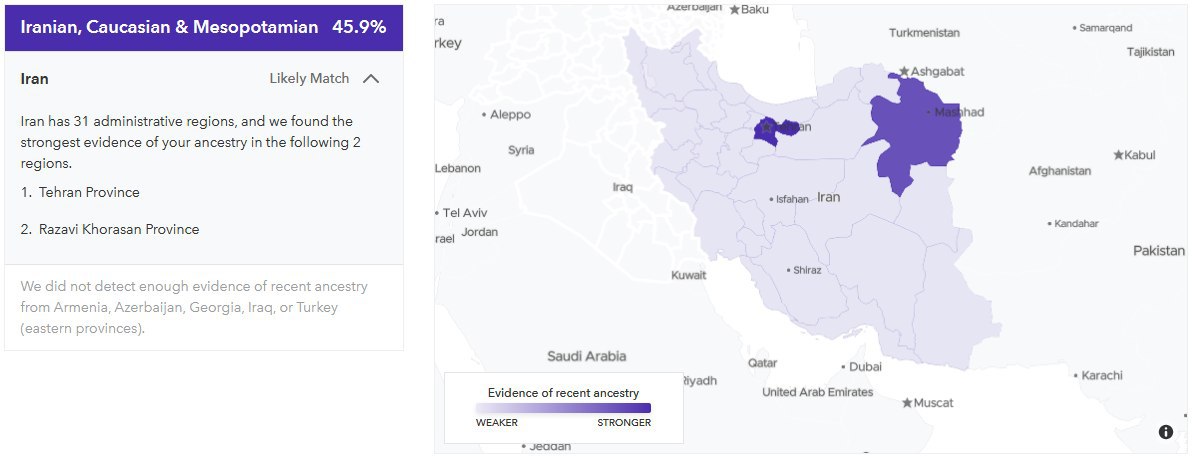The width and height of the screenshot is (1192, 464).
Task: Click Razavi Khorasan Province in the list
Action: (119, 229)
